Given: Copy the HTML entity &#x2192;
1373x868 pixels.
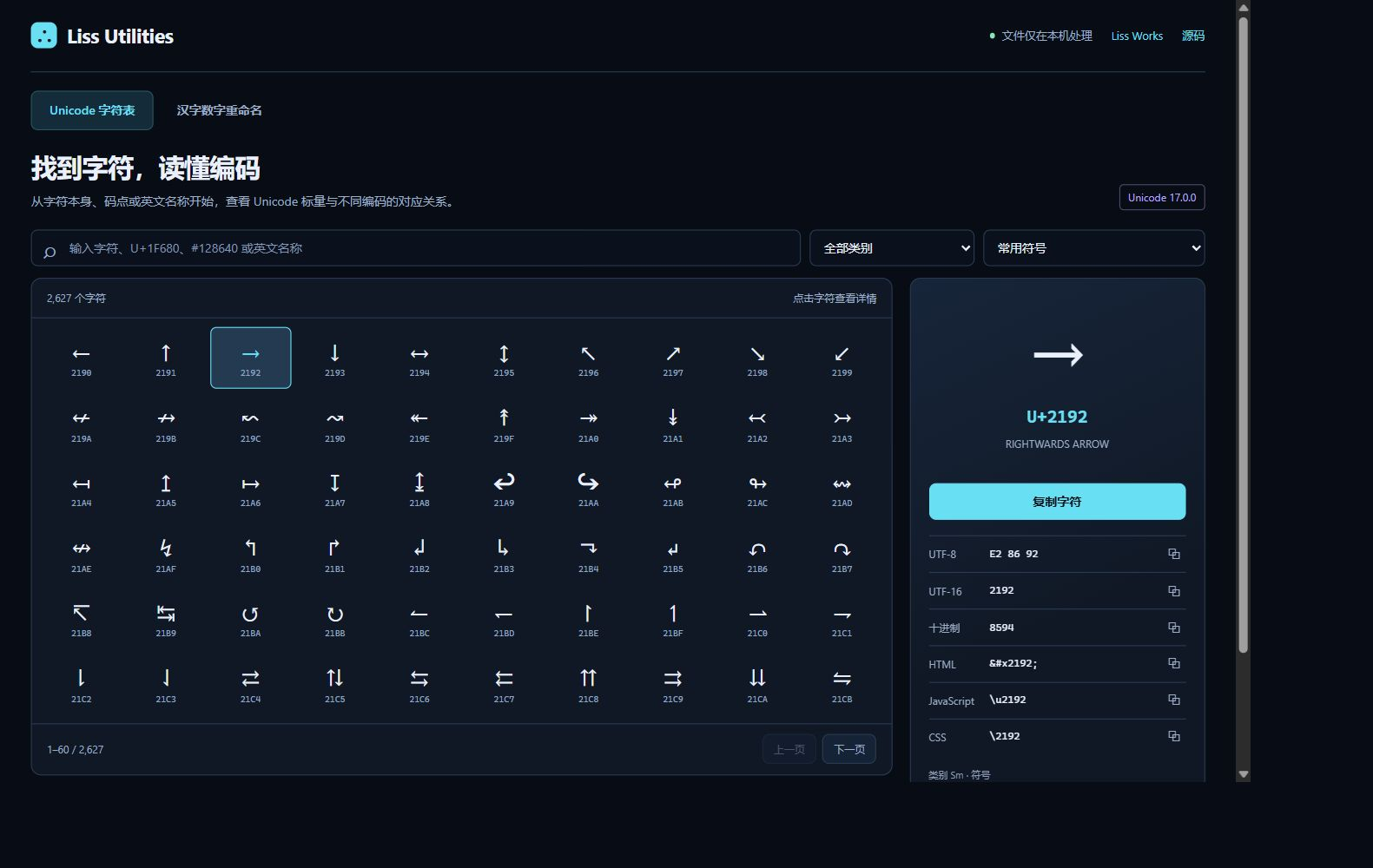Looking at the screenshot, I should [x=1173, y=663].
